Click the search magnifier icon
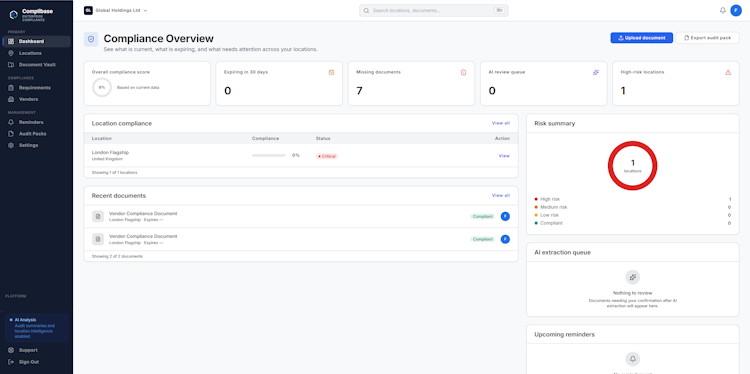Screen dimensions: 750x374 tap(366, 11)
